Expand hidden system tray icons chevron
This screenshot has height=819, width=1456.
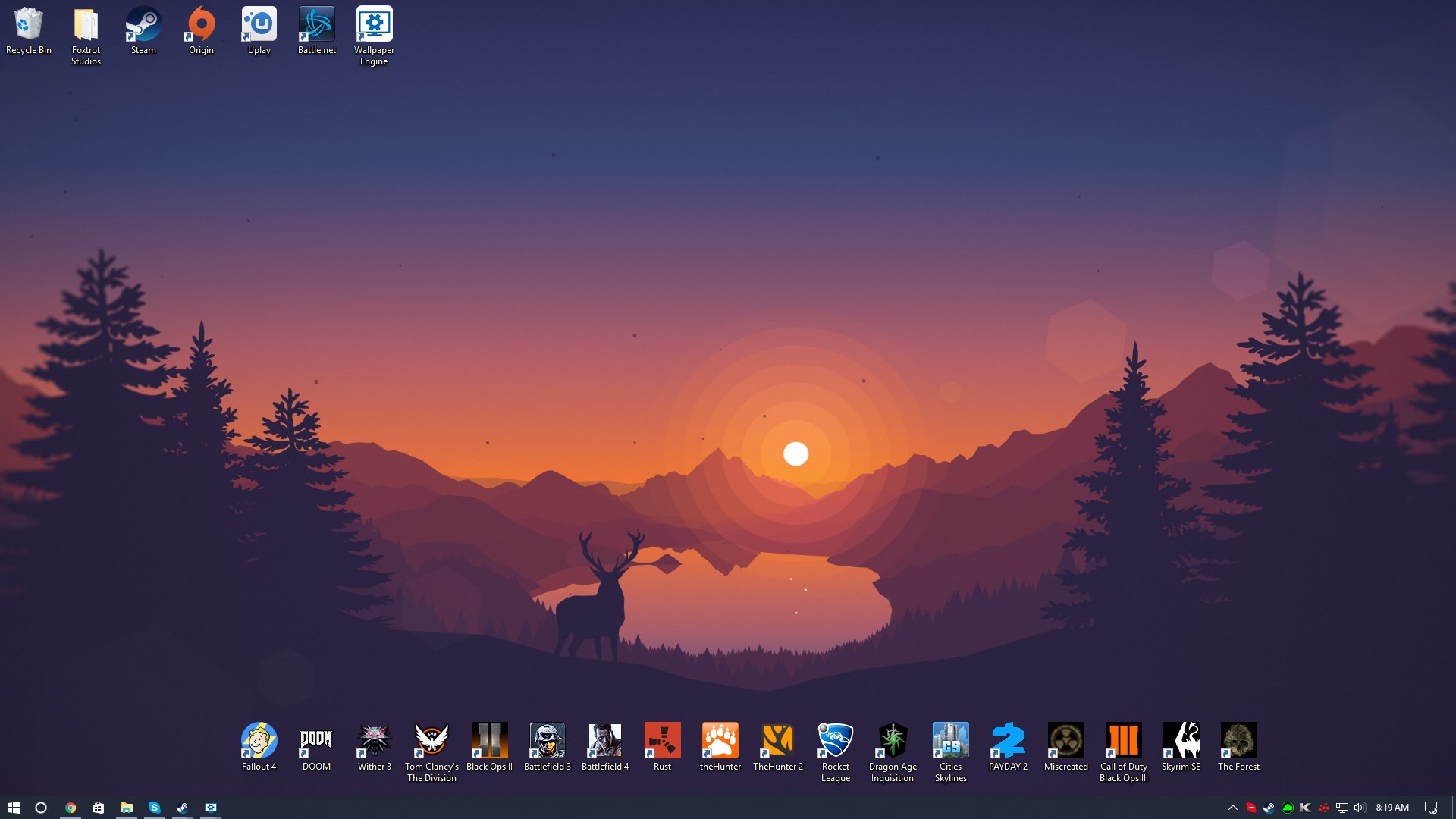[x=1232, y=808]
